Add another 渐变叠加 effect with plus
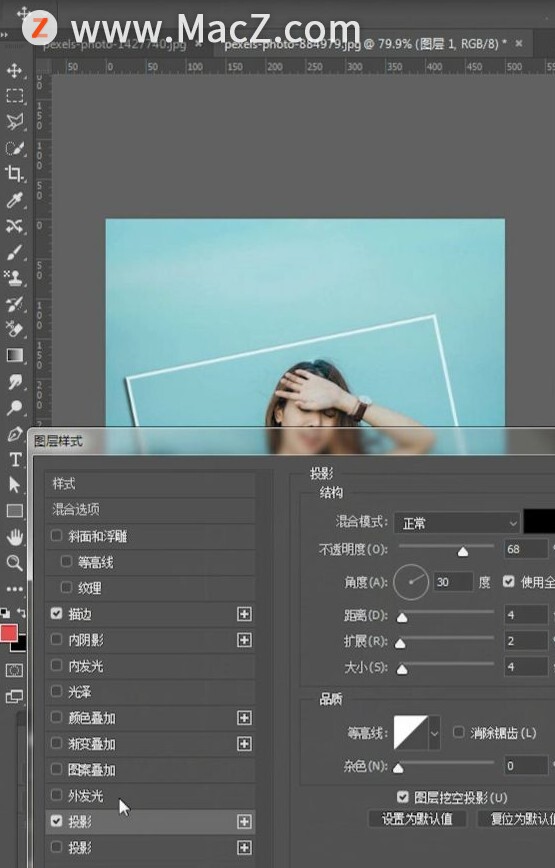 [x=244, y=743]
